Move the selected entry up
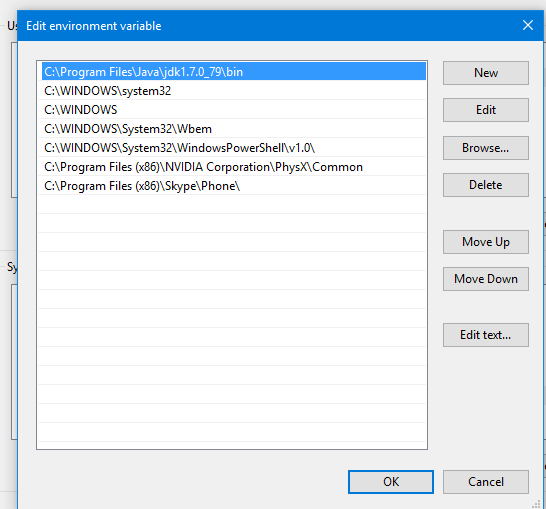546x509 pixels. coord(485,242)
